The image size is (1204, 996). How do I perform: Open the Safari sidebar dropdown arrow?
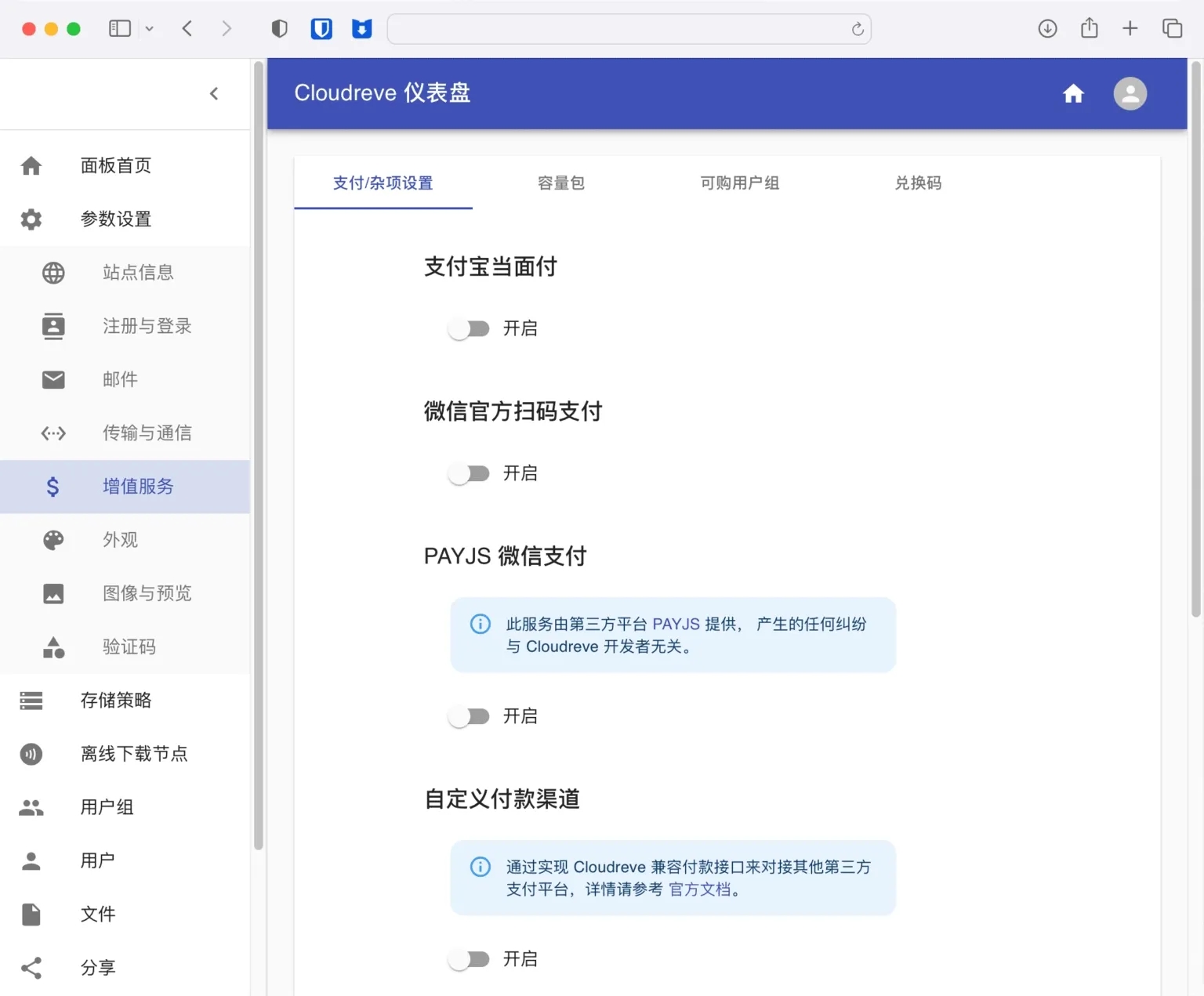tap(149, 29)
